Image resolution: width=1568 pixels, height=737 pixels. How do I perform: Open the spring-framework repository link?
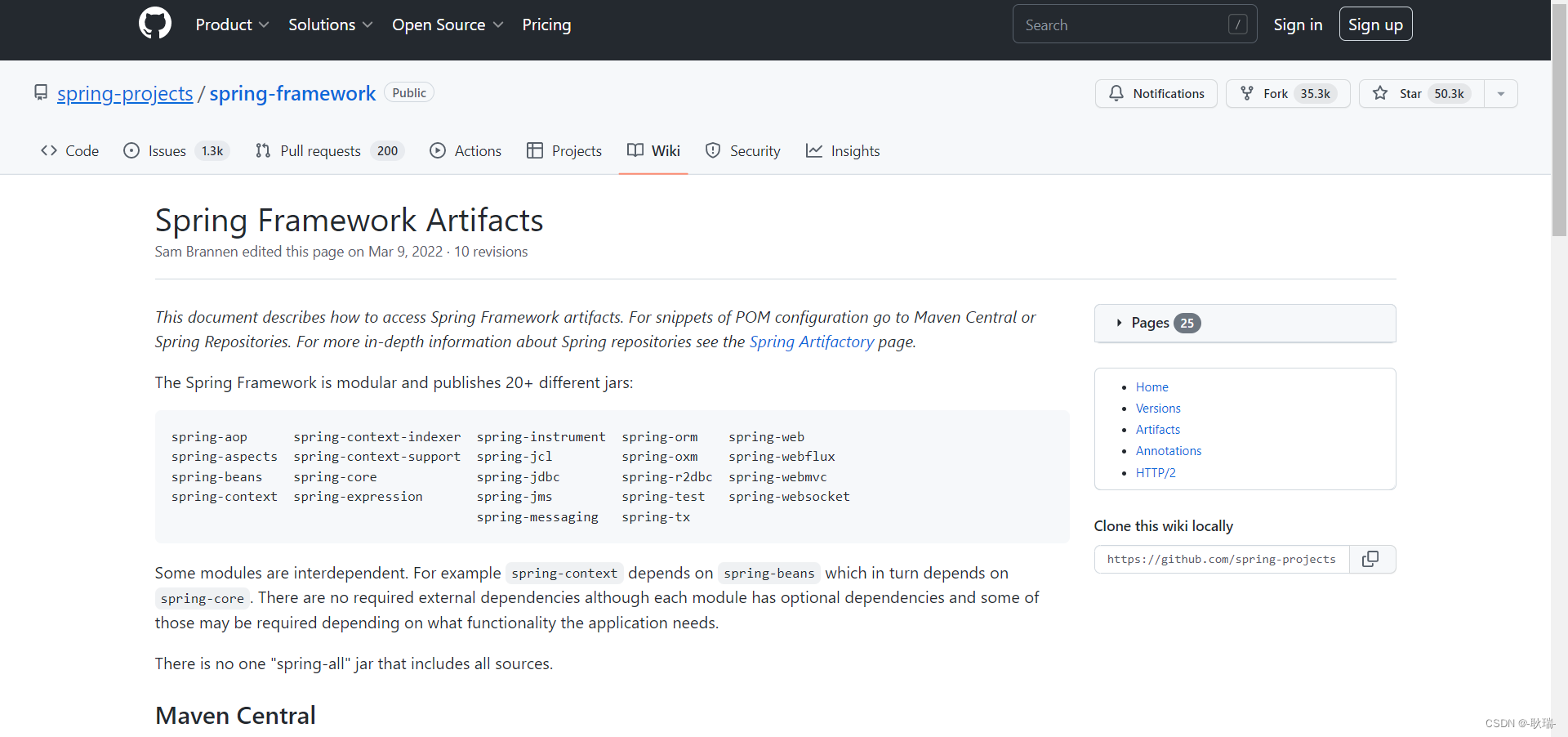[x=292, y=93]
